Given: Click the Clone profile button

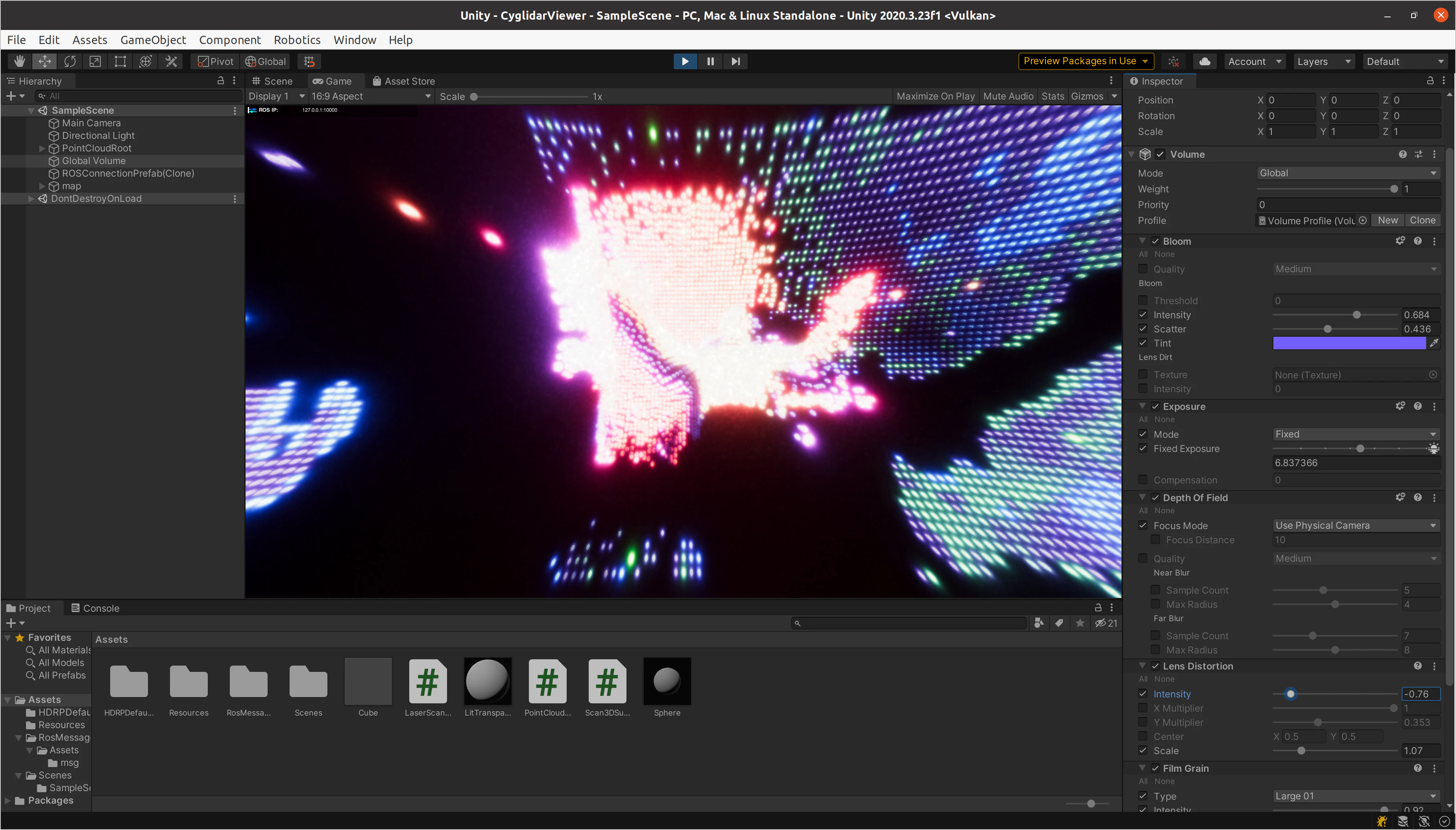Looking at the screenshot, I should tap(1423, 221).
